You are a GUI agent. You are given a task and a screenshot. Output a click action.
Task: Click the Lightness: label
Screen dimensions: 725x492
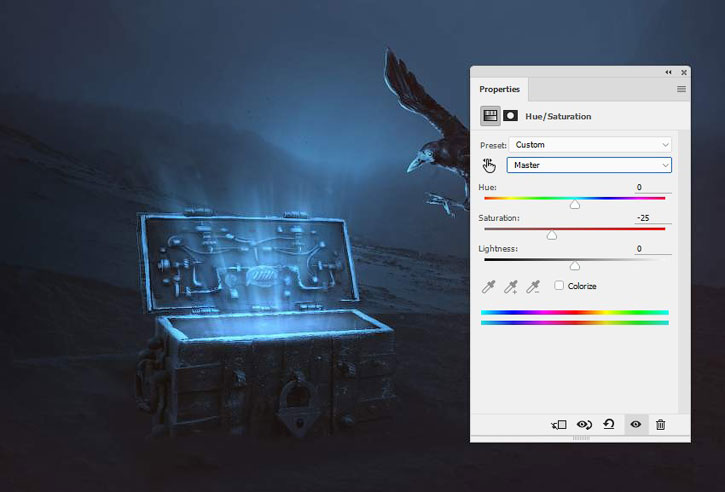pyautogui.click(x=498, y=249)
